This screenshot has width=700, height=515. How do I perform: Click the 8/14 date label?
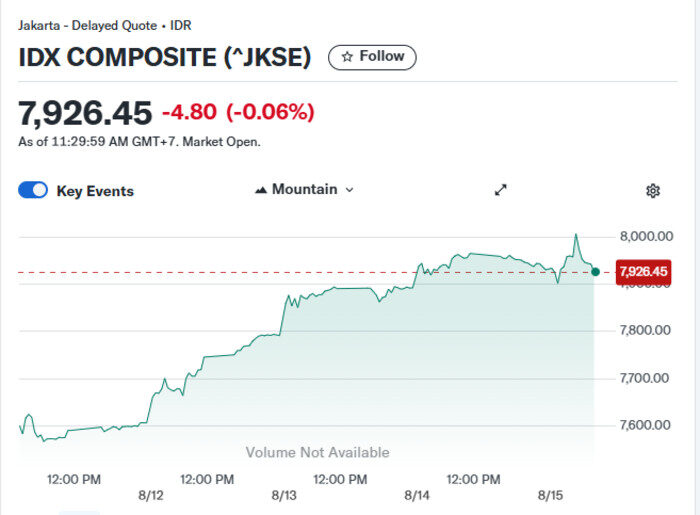tap(417, 495)
